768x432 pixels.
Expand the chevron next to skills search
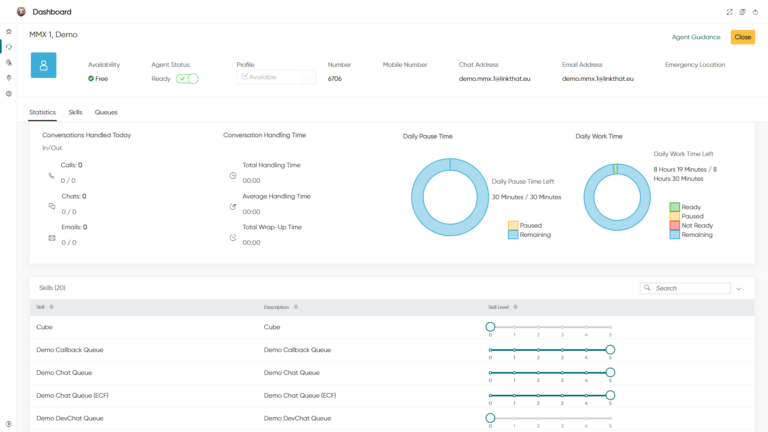(739, 288)
